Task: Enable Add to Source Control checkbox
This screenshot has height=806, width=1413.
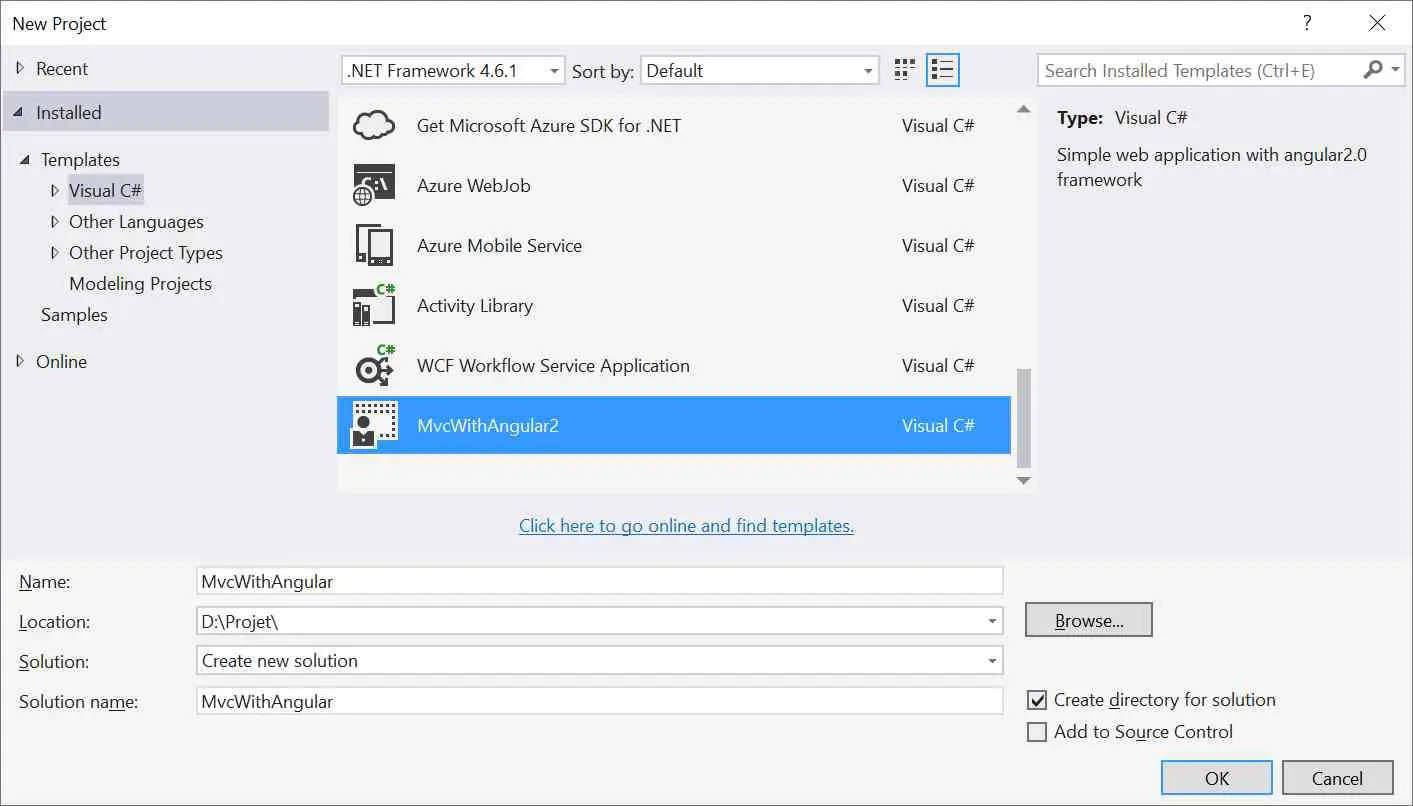Action: click(1037, 732)
